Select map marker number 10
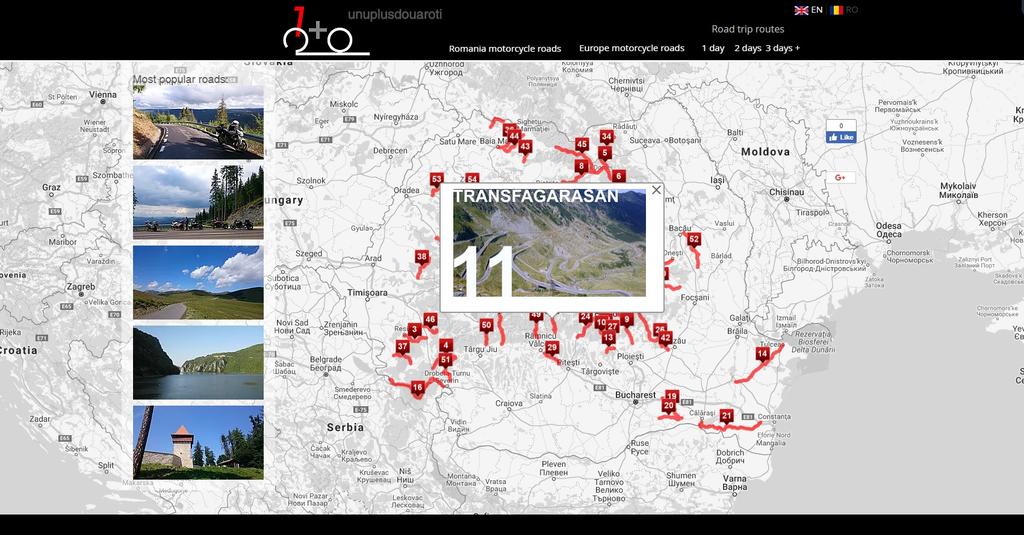The width and height of the screenshot is (1024, 535). [601, 323]
